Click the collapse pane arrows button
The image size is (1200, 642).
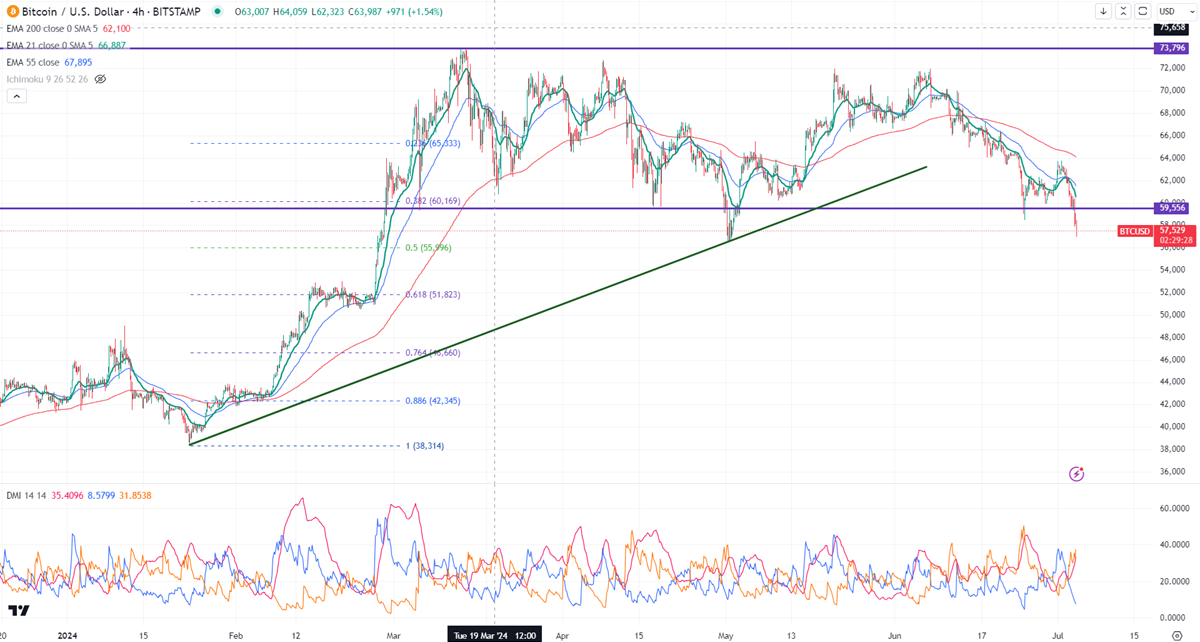[1123, 11]
